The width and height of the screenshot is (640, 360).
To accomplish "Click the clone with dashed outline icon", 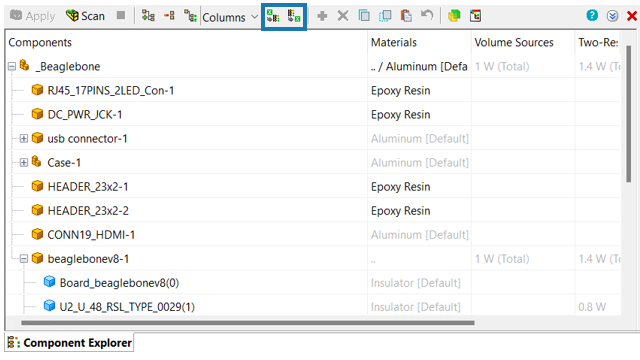I will tap(385, 16).
